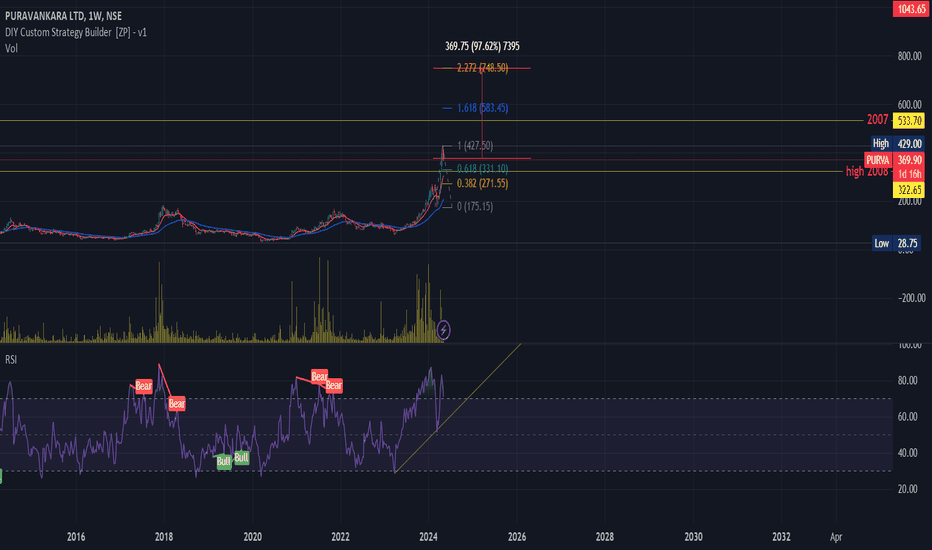The width and height of the screenshot is (932, 550).
Task: Select the 1 (427.50) Fibonacci level
Action: tap(474, 146)
